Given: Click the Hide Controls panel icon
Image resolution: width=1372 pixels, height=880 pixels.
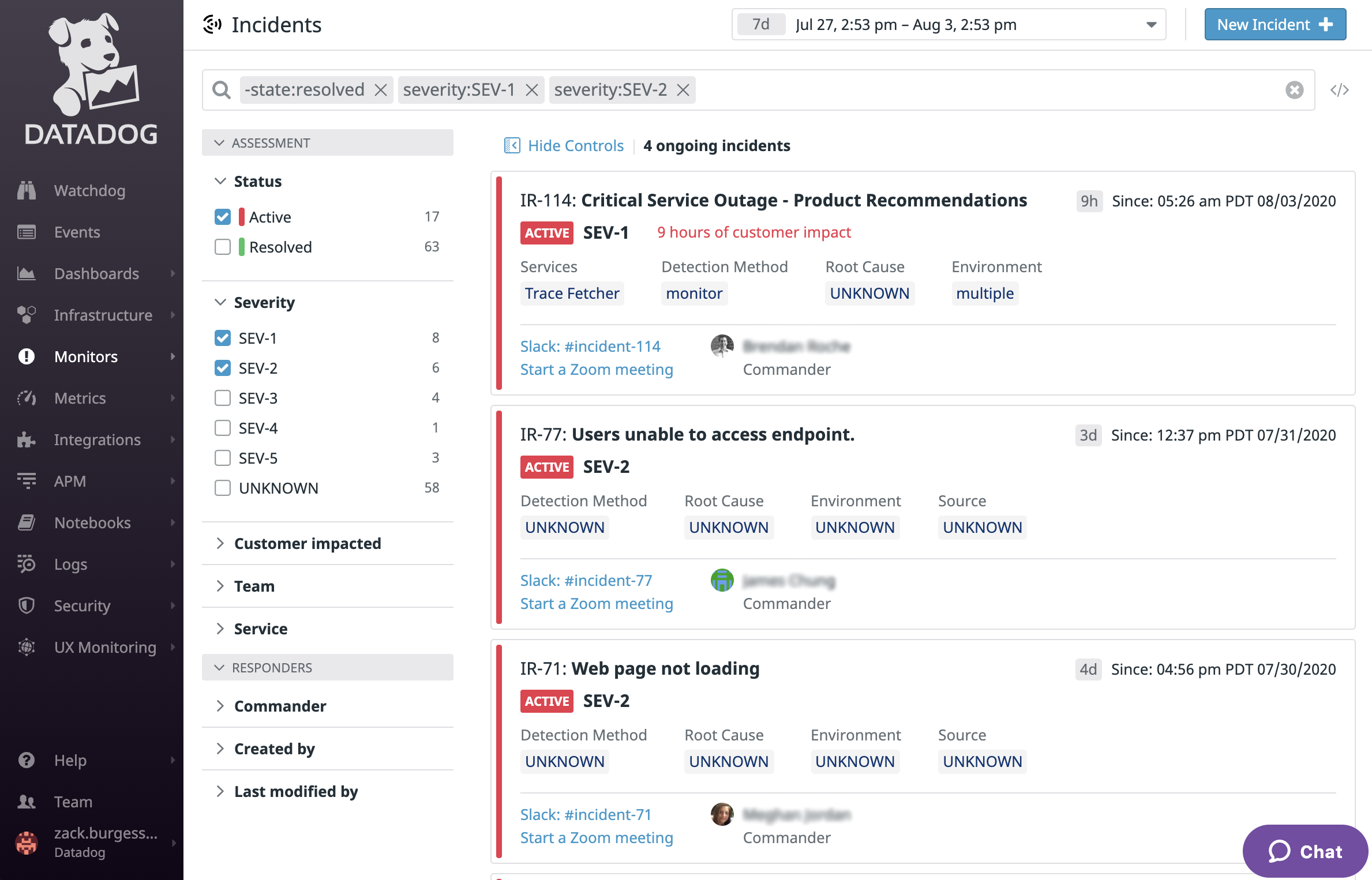Looking at the screenshot, I should pyautogui.click(x=512, y=145).
